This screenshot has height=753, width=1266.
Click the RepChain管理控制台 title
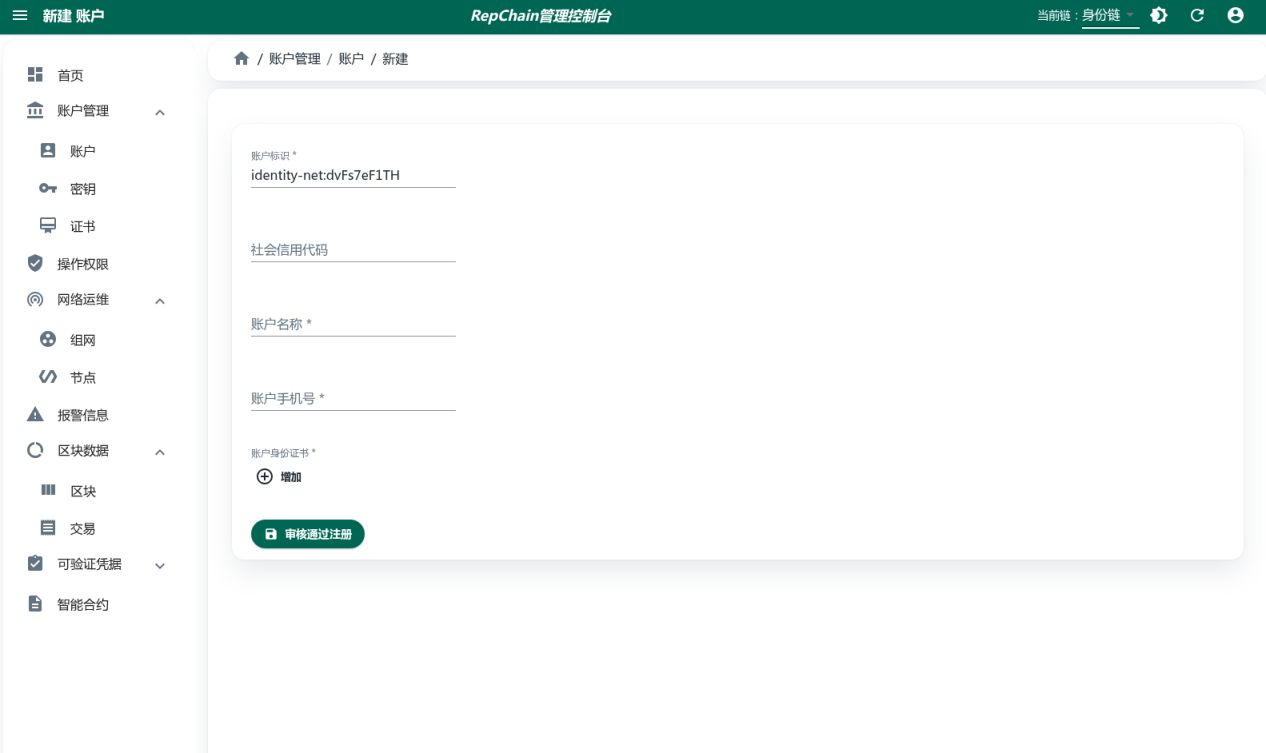[x=541, y=16]
